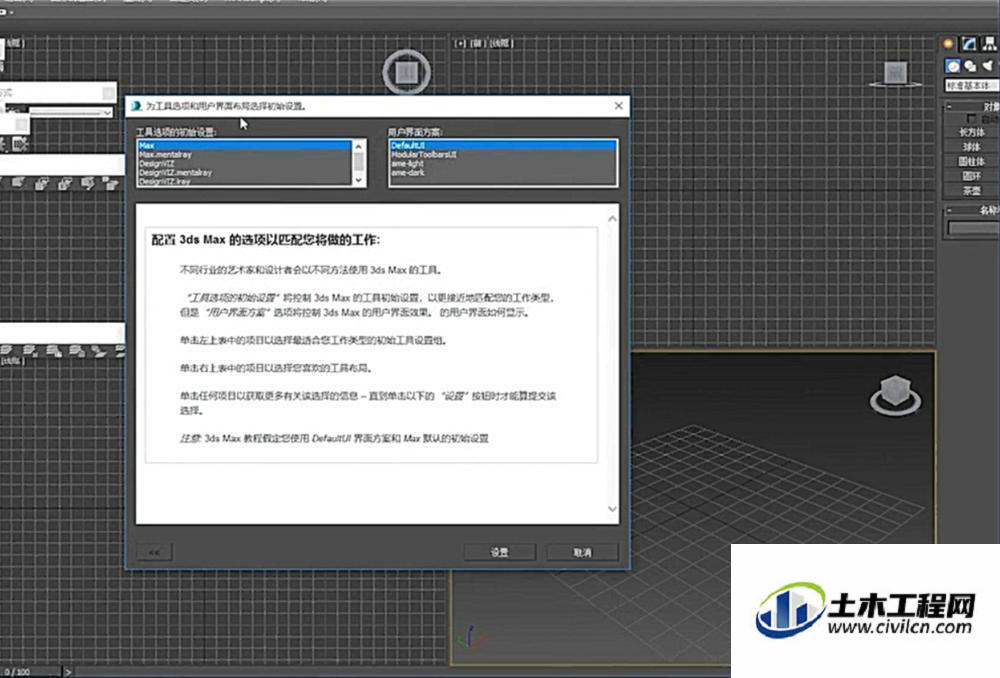Viewport: 1000px width, 678px height.
Task: Open the Modify panel tab icon
Action: point(969,43)
